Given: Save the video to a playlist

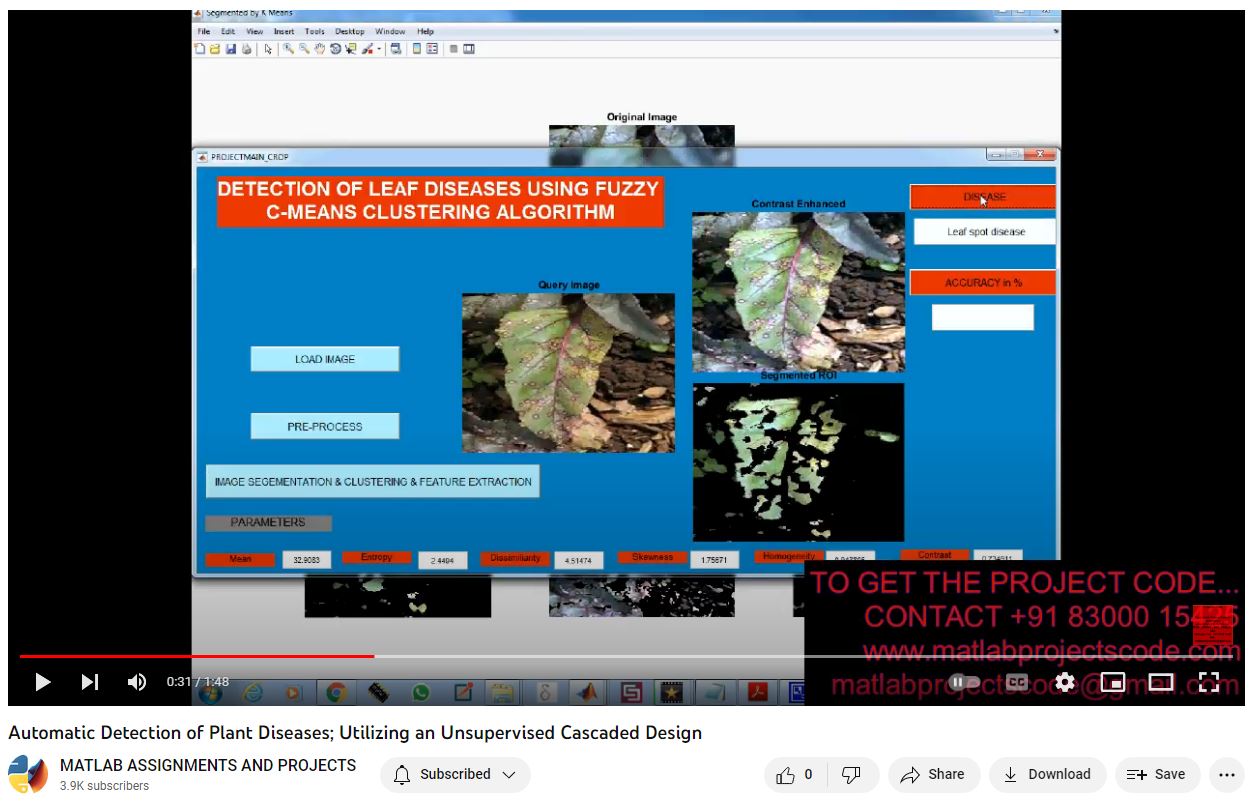Looking at the screenshot, I should [x=1157, y=774].
